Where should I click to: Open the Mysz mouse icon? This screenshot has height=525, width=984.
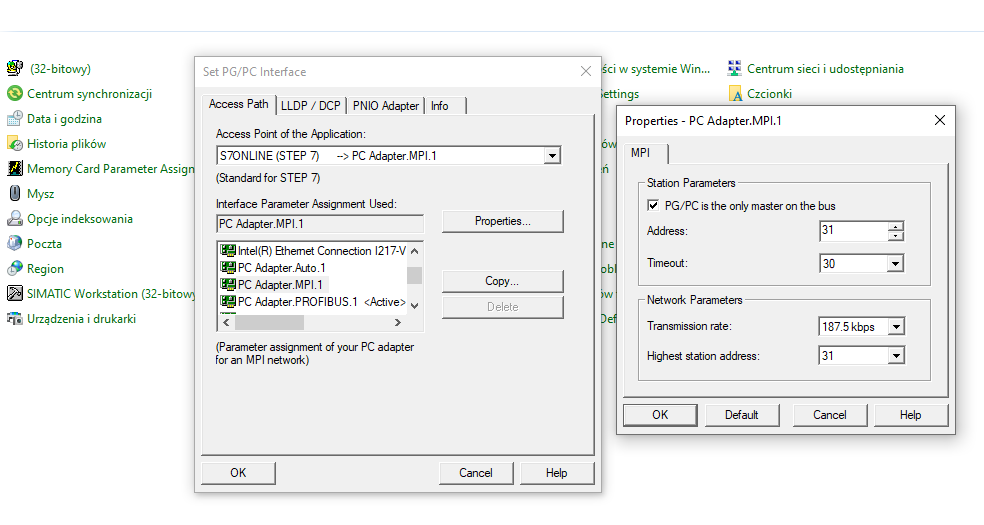[x=14, y=194]
